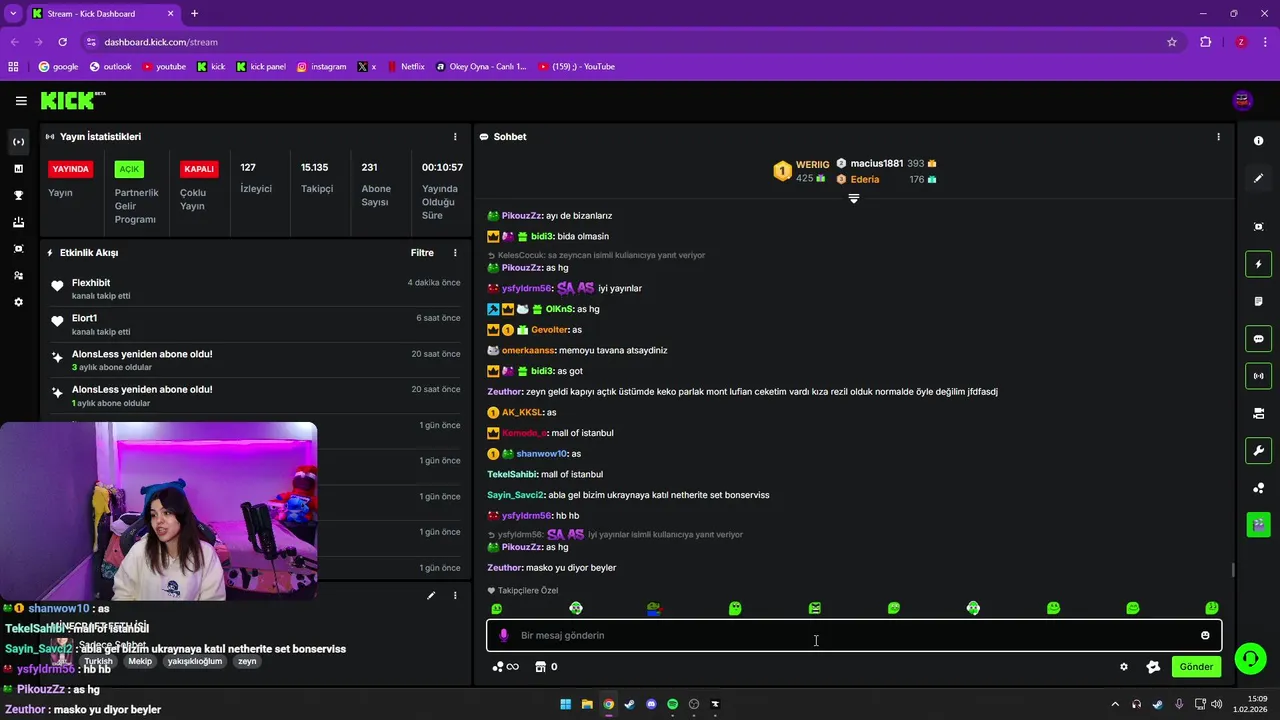This screenshot has width=1280, height=720.
Task: Open the emoji picker in the chat input
Action: [x=1205, y=635]
